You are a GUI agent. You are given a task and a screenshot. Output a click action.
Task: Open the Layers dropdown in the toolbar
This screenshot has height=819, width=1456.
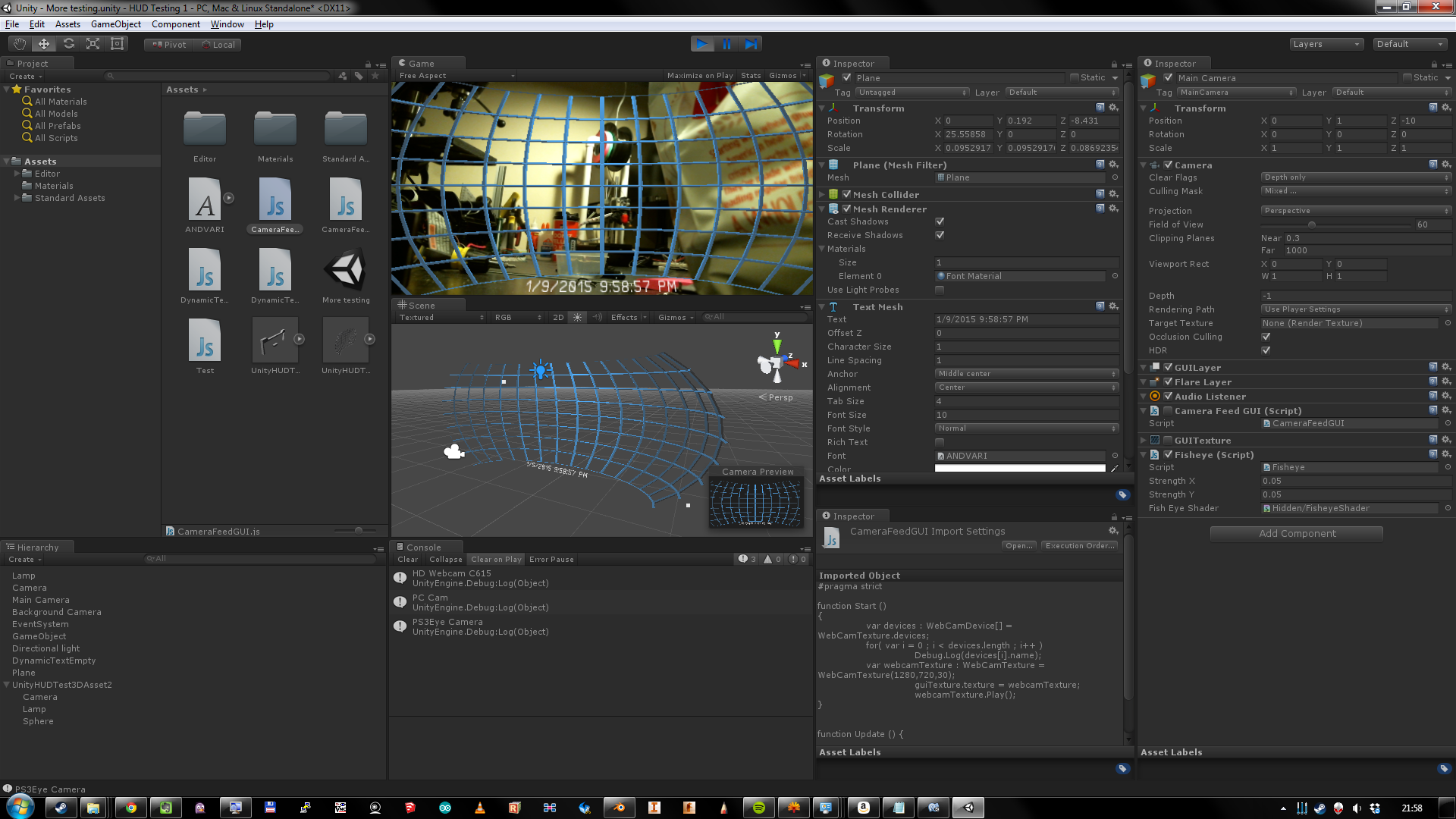1326,43
